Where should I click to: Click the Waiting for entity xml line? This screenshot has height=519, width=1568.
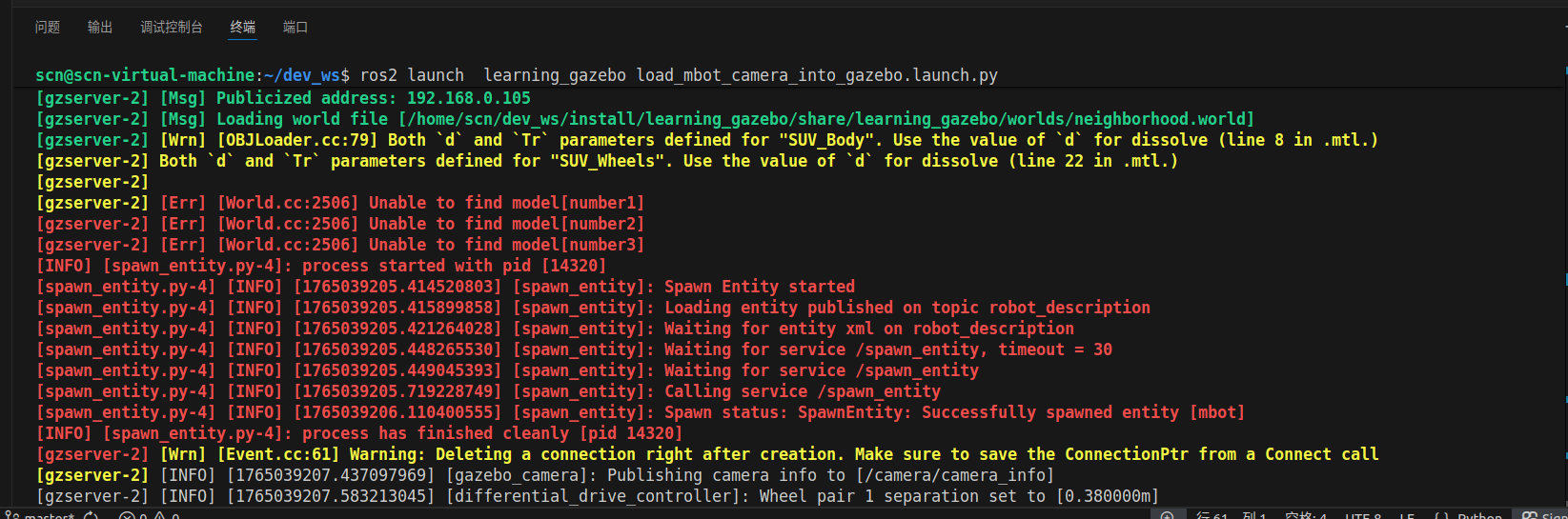tap(555, 329)
